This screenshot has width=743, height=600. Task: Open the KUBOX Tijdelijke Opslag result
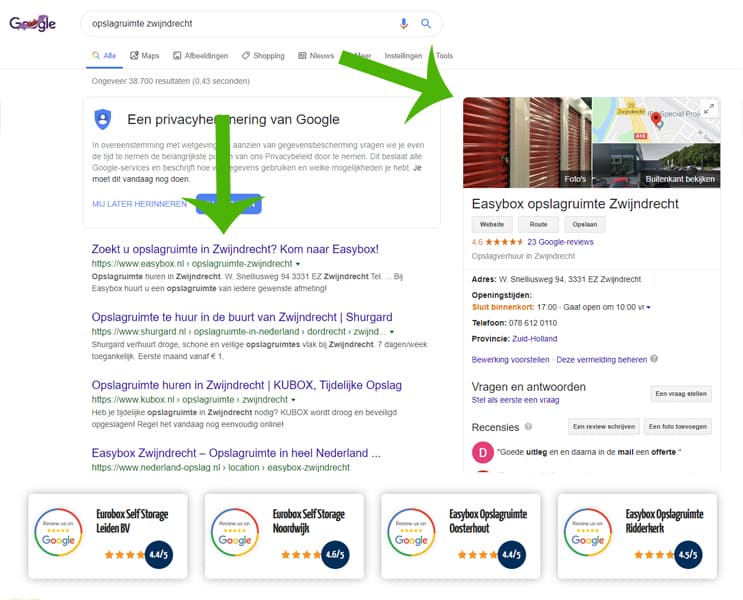[x=246, y=385]
